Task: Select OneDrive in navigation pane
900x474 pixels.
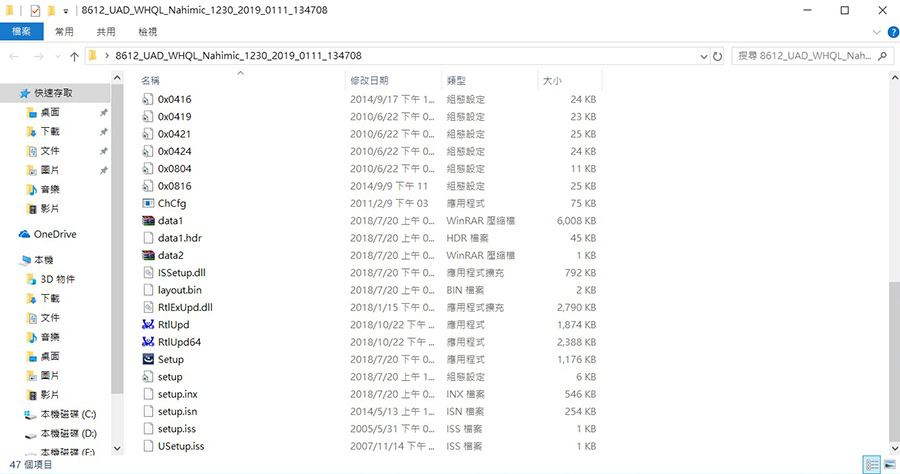Action: (55, 234)
